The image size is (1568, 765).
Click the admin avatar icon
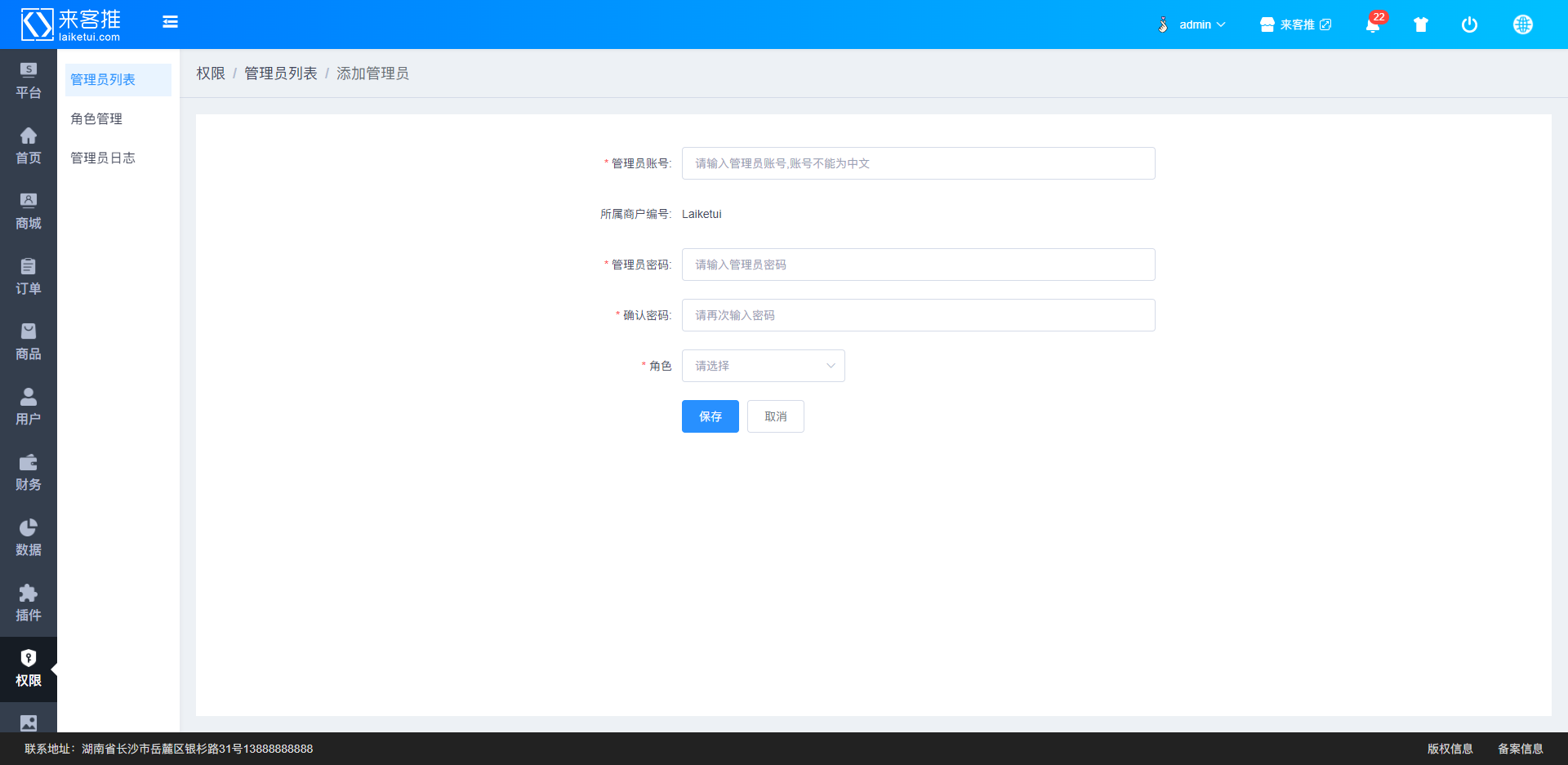coord(1163,24)
